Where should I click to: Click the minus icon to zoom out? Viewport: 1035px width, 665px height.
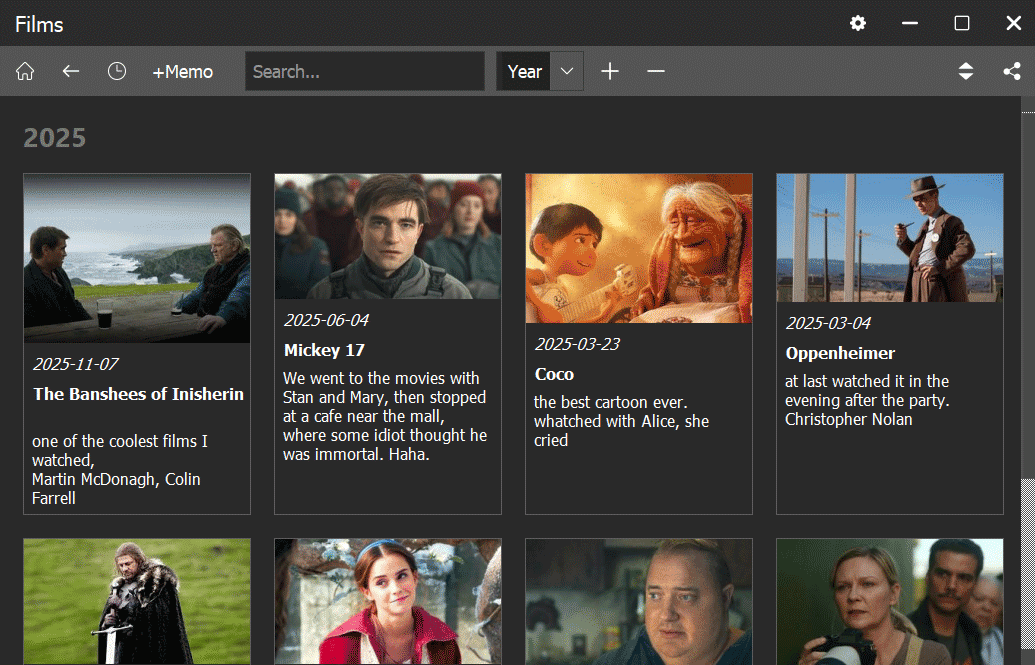[x=656, y=72]
